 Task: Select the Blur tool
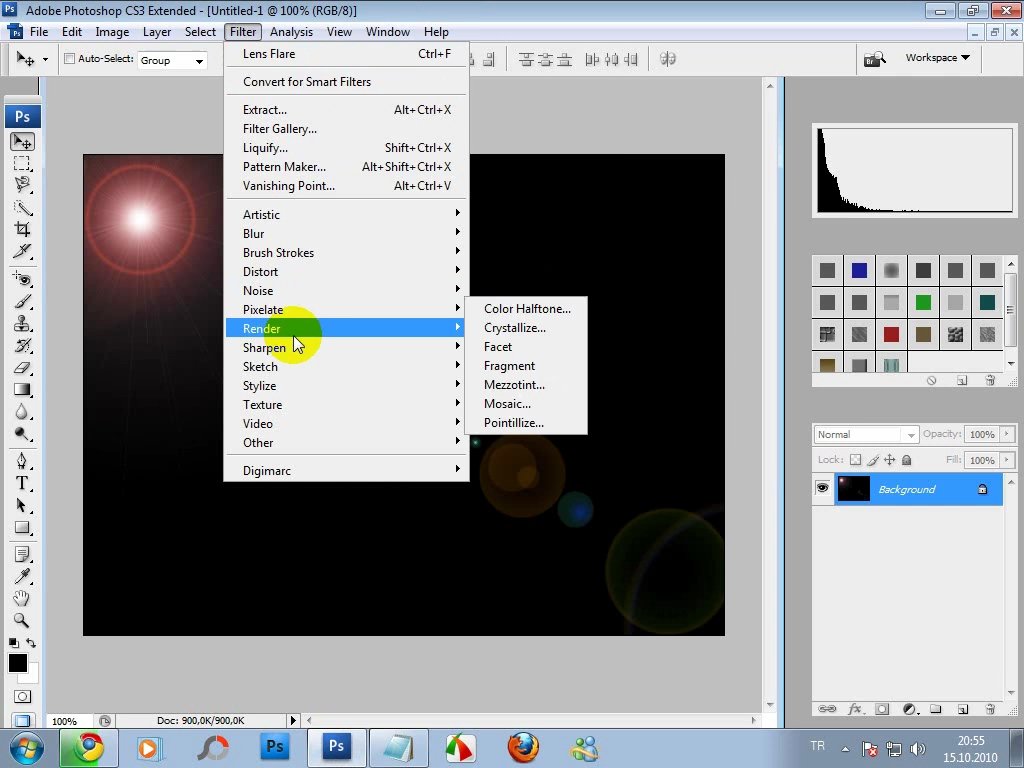point(22,412)
